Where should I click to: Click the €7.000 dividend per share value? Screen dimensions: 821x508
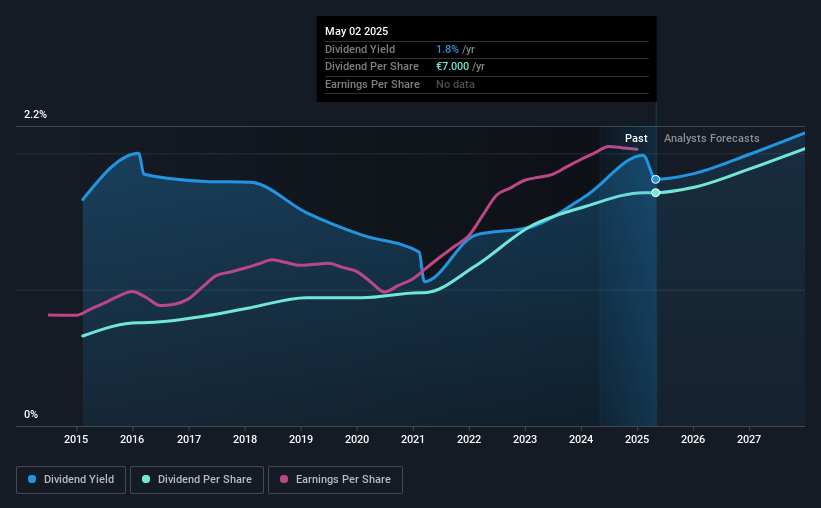[452, 67]
